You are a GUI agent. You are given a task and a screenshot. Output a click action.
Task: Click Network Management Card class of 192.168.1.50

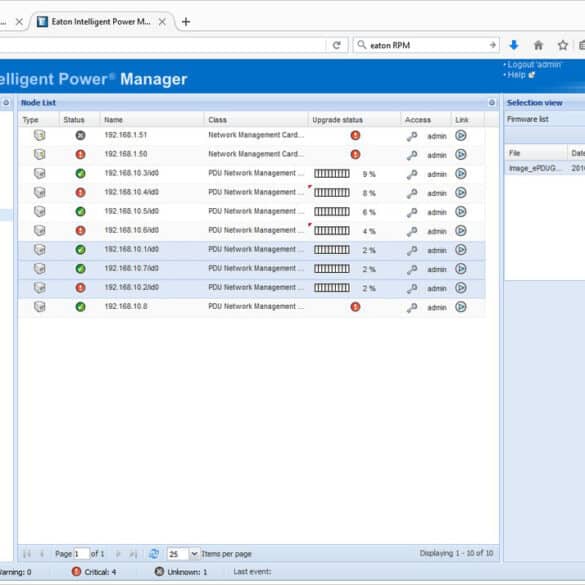click(x=256, y=154)
